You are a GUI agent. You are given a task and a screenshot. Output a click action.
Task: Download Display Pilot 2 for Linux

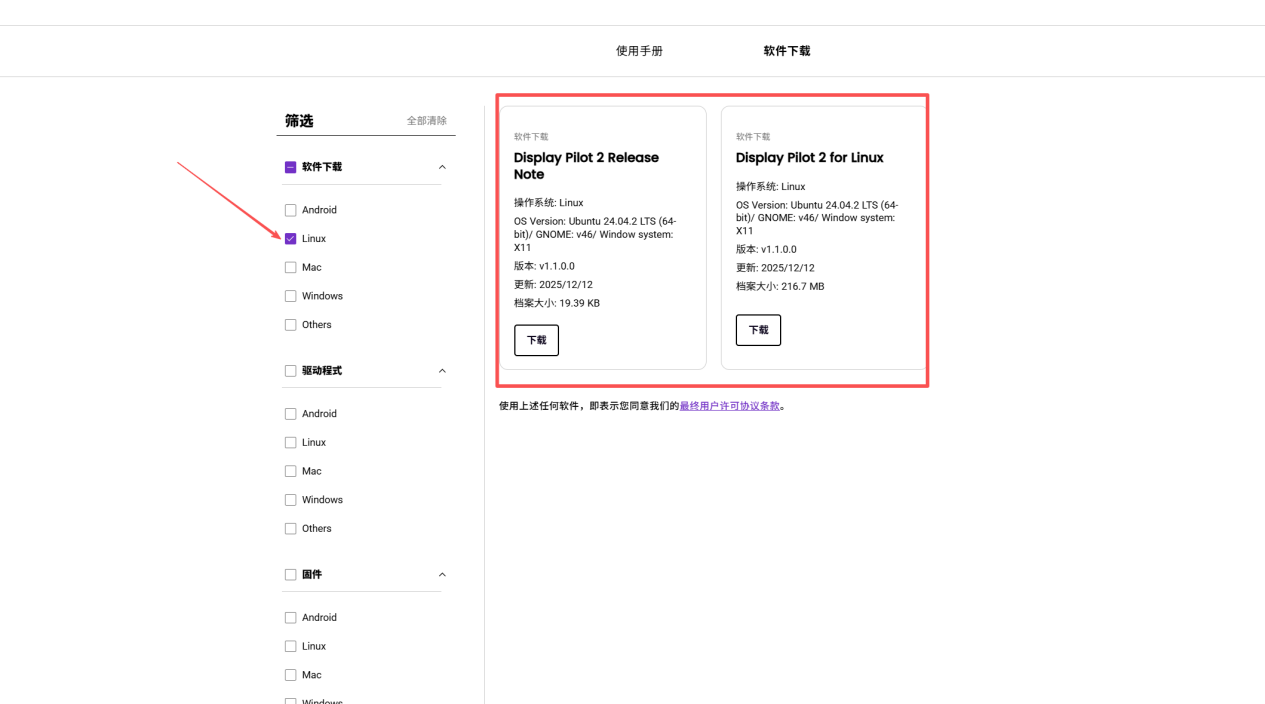pyautogui.click(x=758, y=330)
